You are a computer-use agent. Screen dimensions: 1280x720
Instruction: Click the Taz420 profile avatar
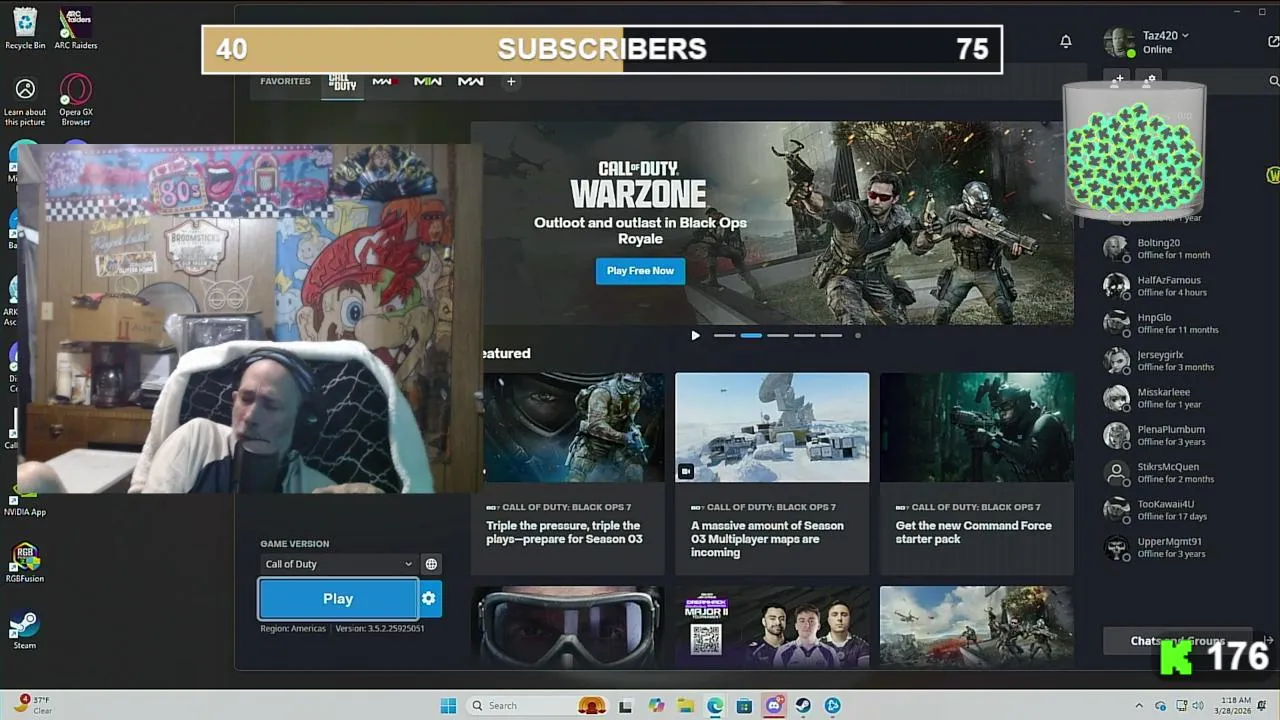[1118, 42]
